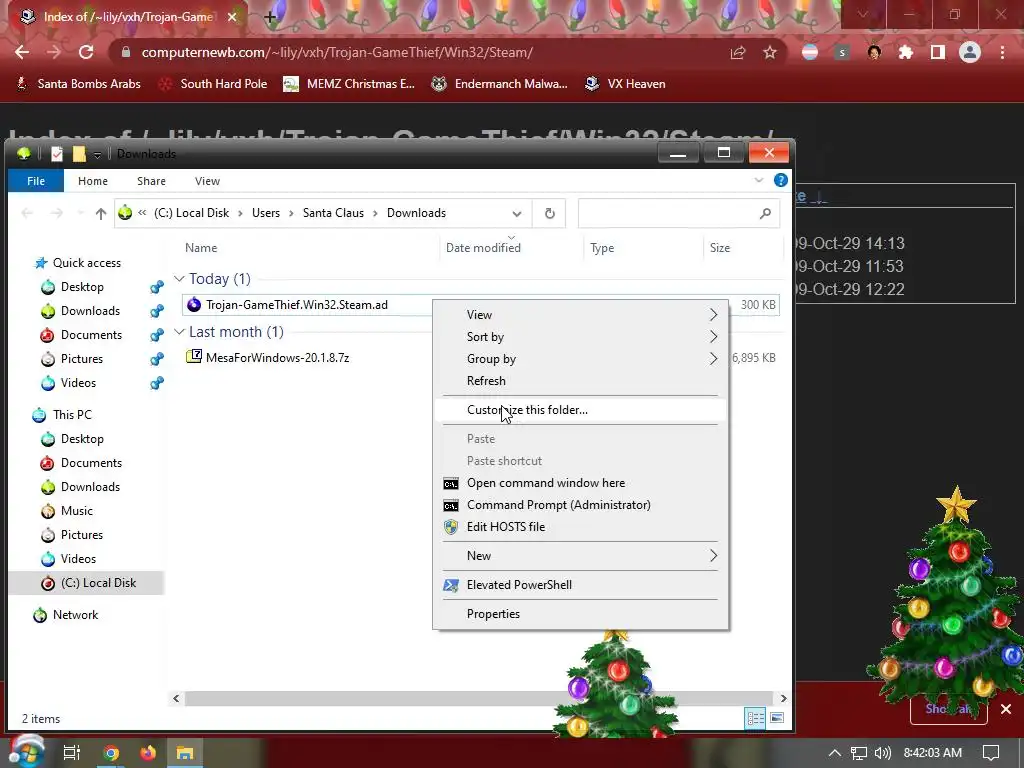Open a new Chrome tab
This screenshot has width=1024, height=768.
click(270, 17)
